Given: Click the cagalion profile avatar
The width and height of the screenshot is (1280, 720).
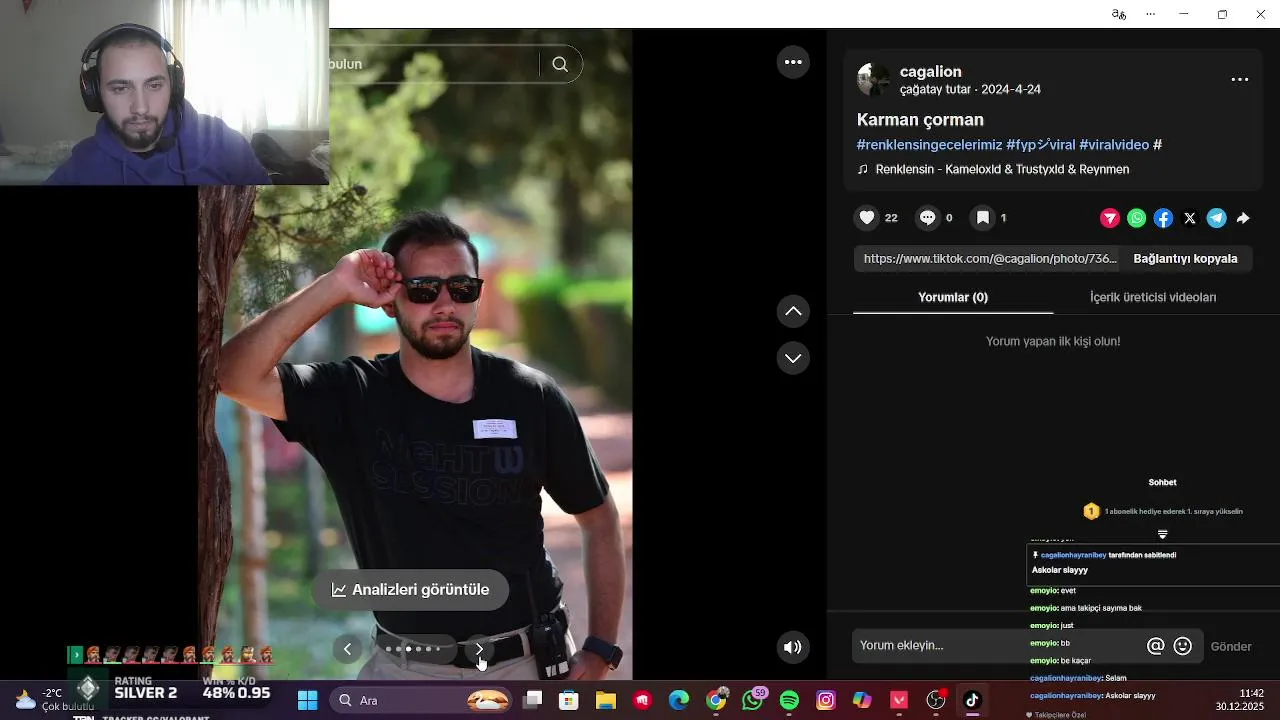Looking at the screenshot, I should [x=873, y=80].
